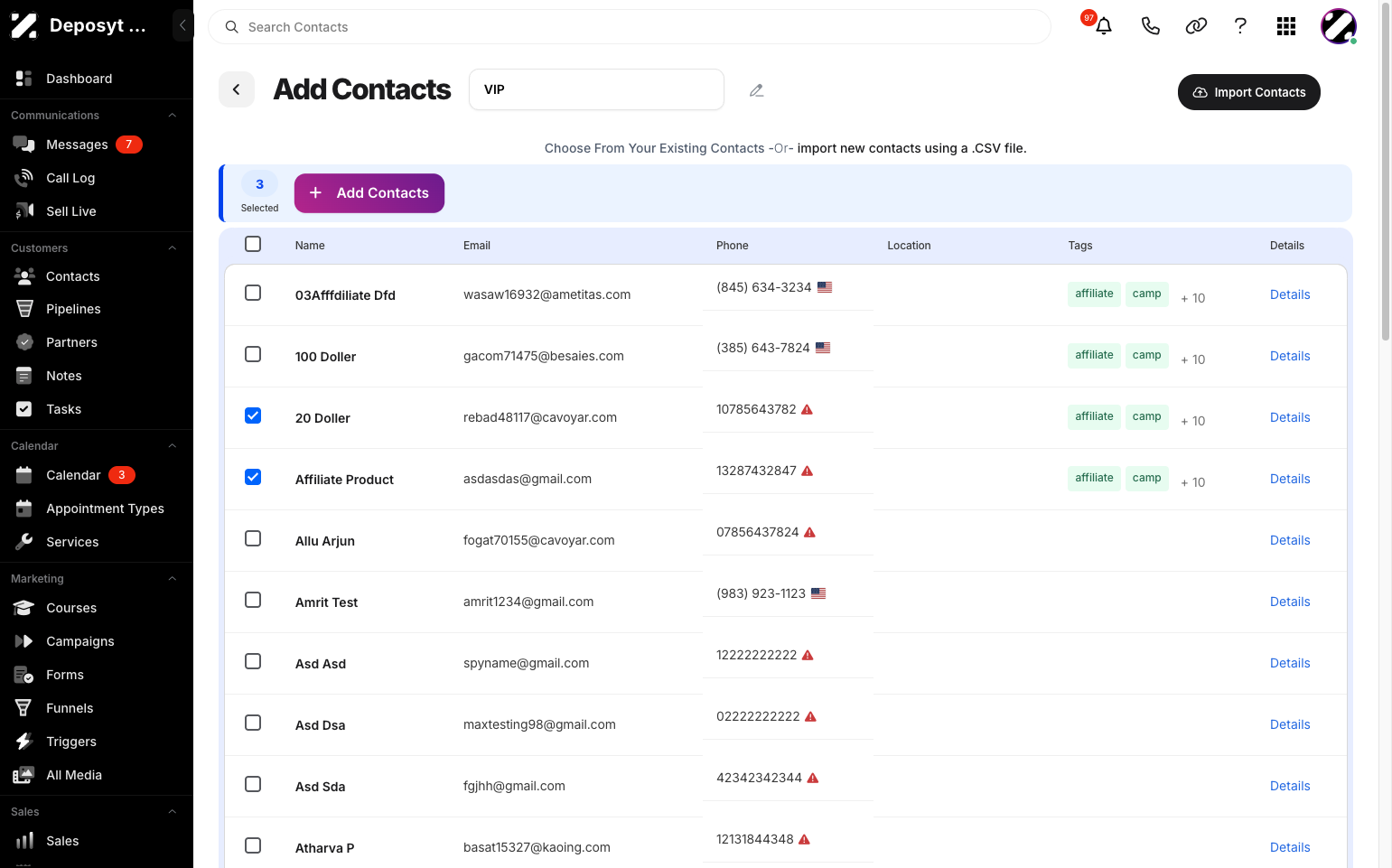This screenshot has height=868, width=1392.
Task: Open Details for Asd Dsa
Action: click(1290, 724)
